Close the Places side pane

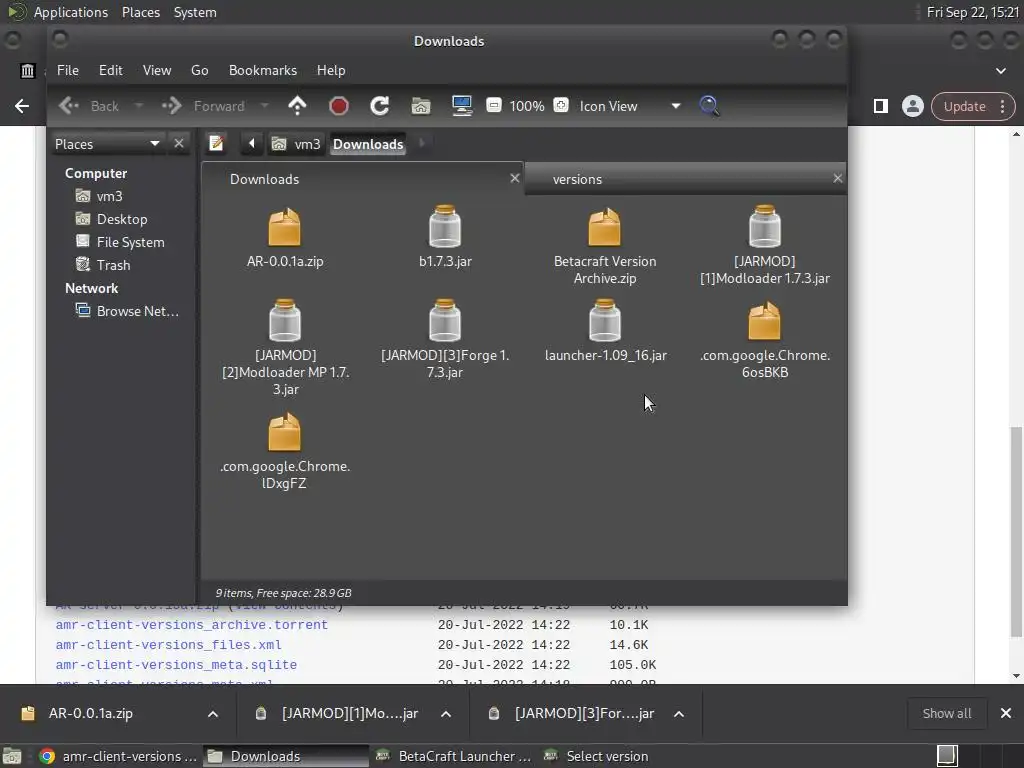click(179, 143)
